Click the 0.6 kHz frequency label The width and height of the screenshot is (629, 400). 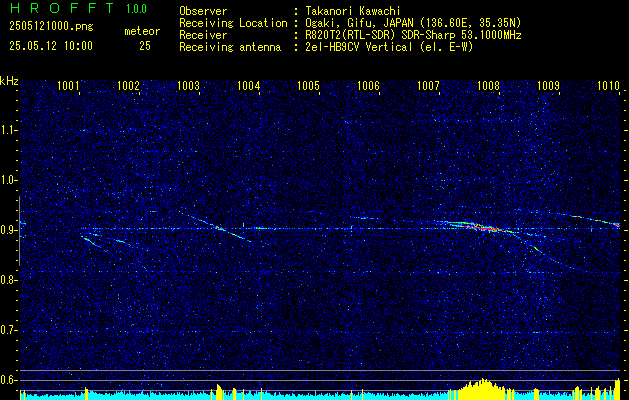pos(8,380)
